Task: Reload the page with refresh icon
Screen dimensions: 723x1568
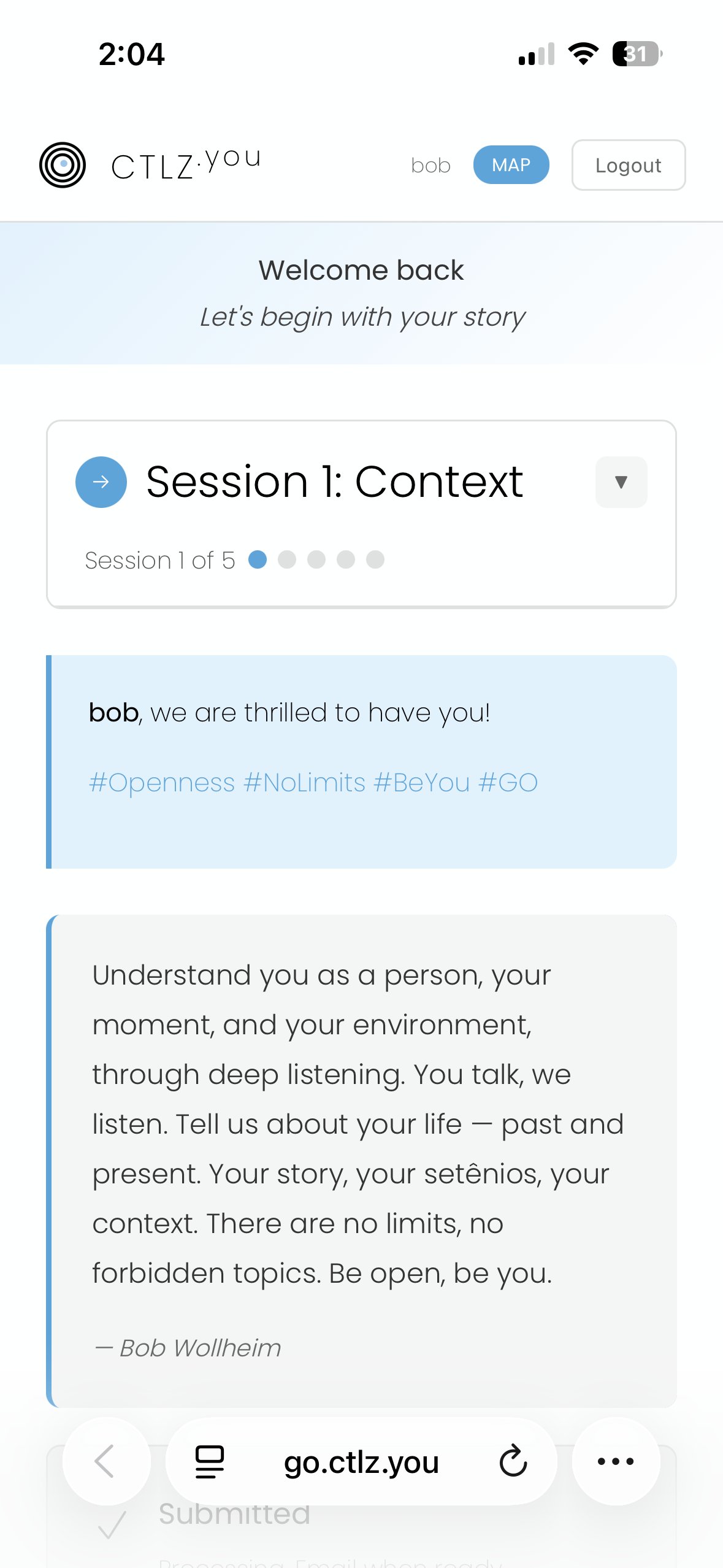Action: click(x=513, y=1461)
